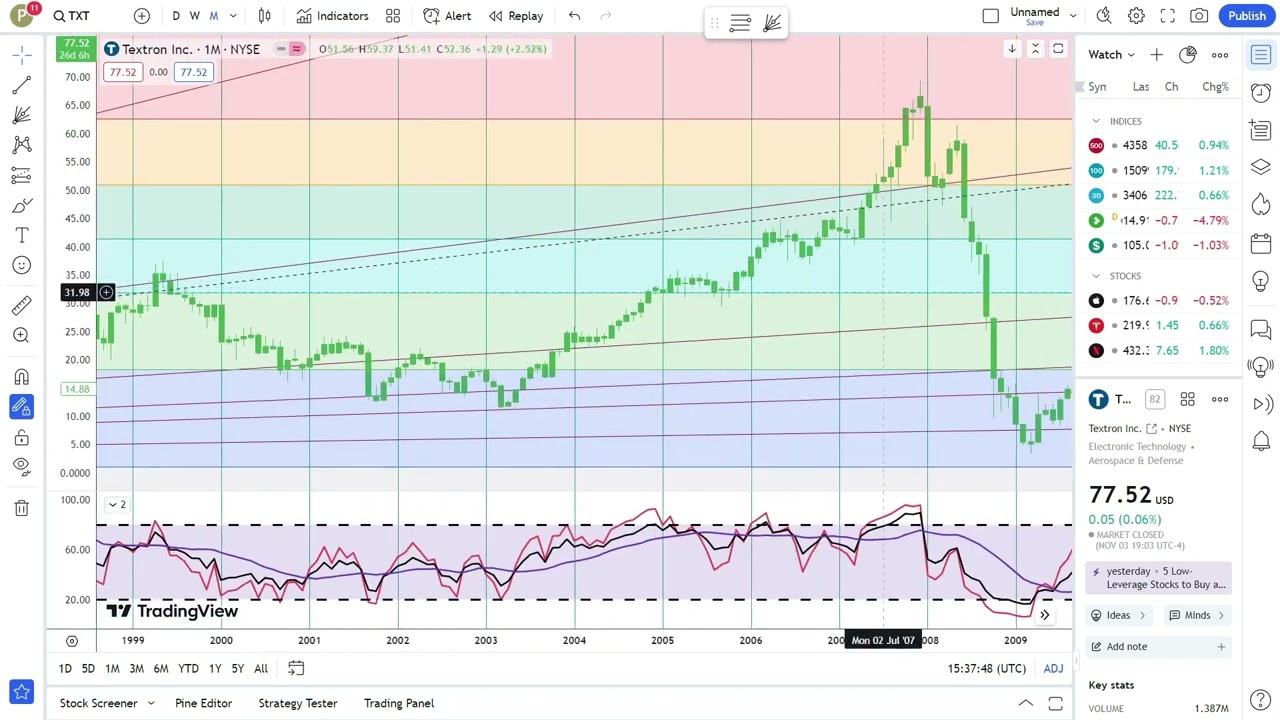Maximize the bottom panel
This screenshot has height=720, width=1280.
(1055, 703)
